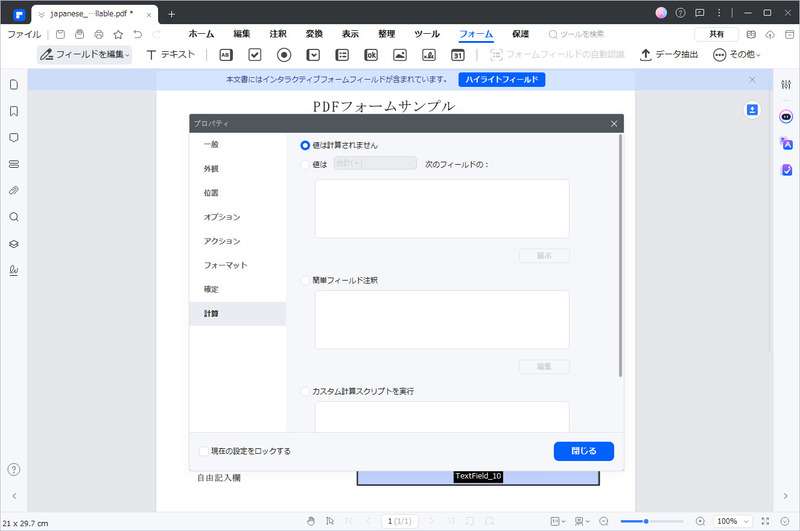Click the star favorite icon in toolbar

[x=118, y=34]
